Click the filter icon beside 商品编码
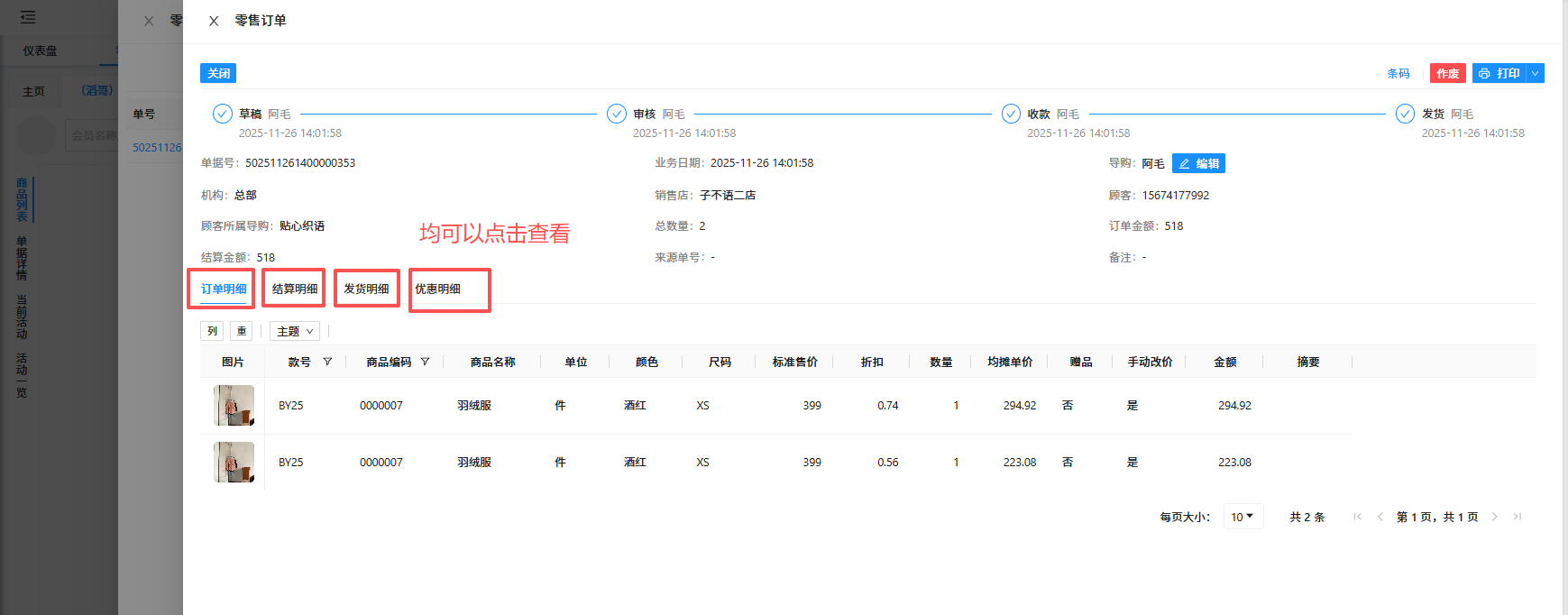This screenshot has height=615, width=1568. [x=425, y=362]
